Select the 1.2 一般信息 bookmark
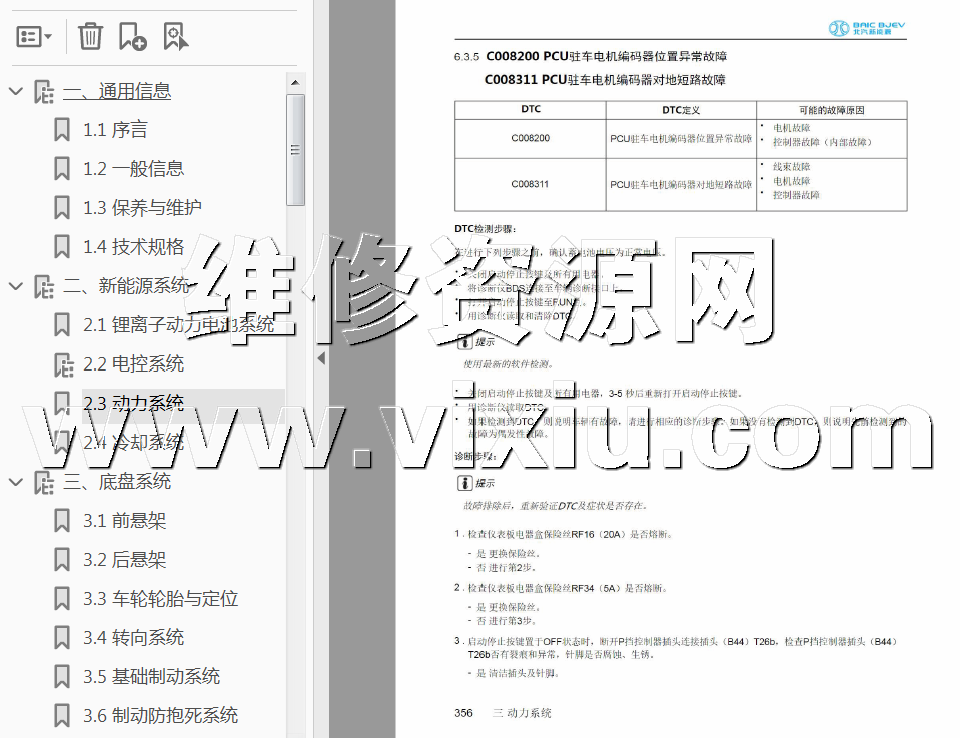 [133, 169]
